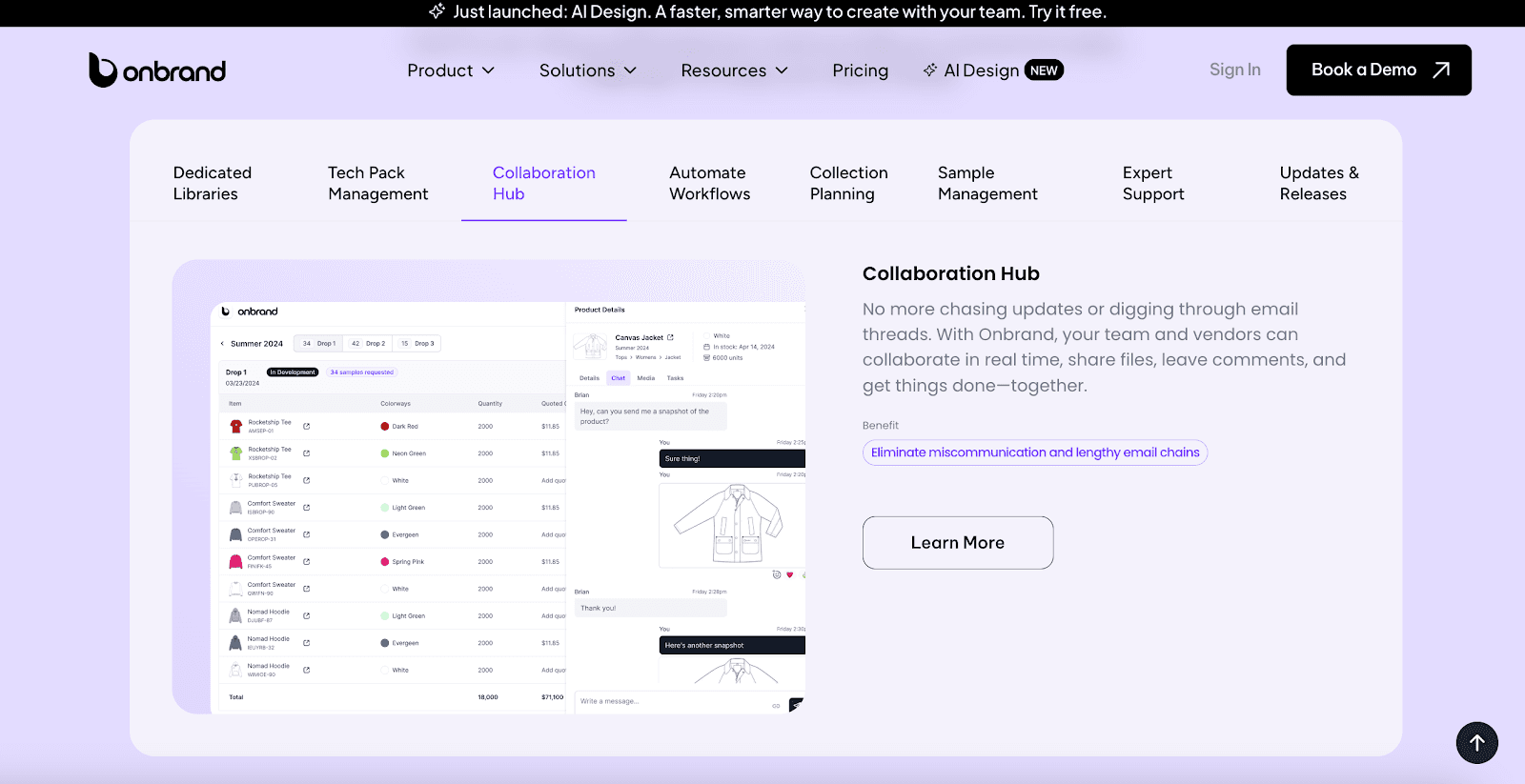This screenshot has width=1525, height=784.
Task: View the Updates & Releases tab
Action: [x=1319, y=183]
